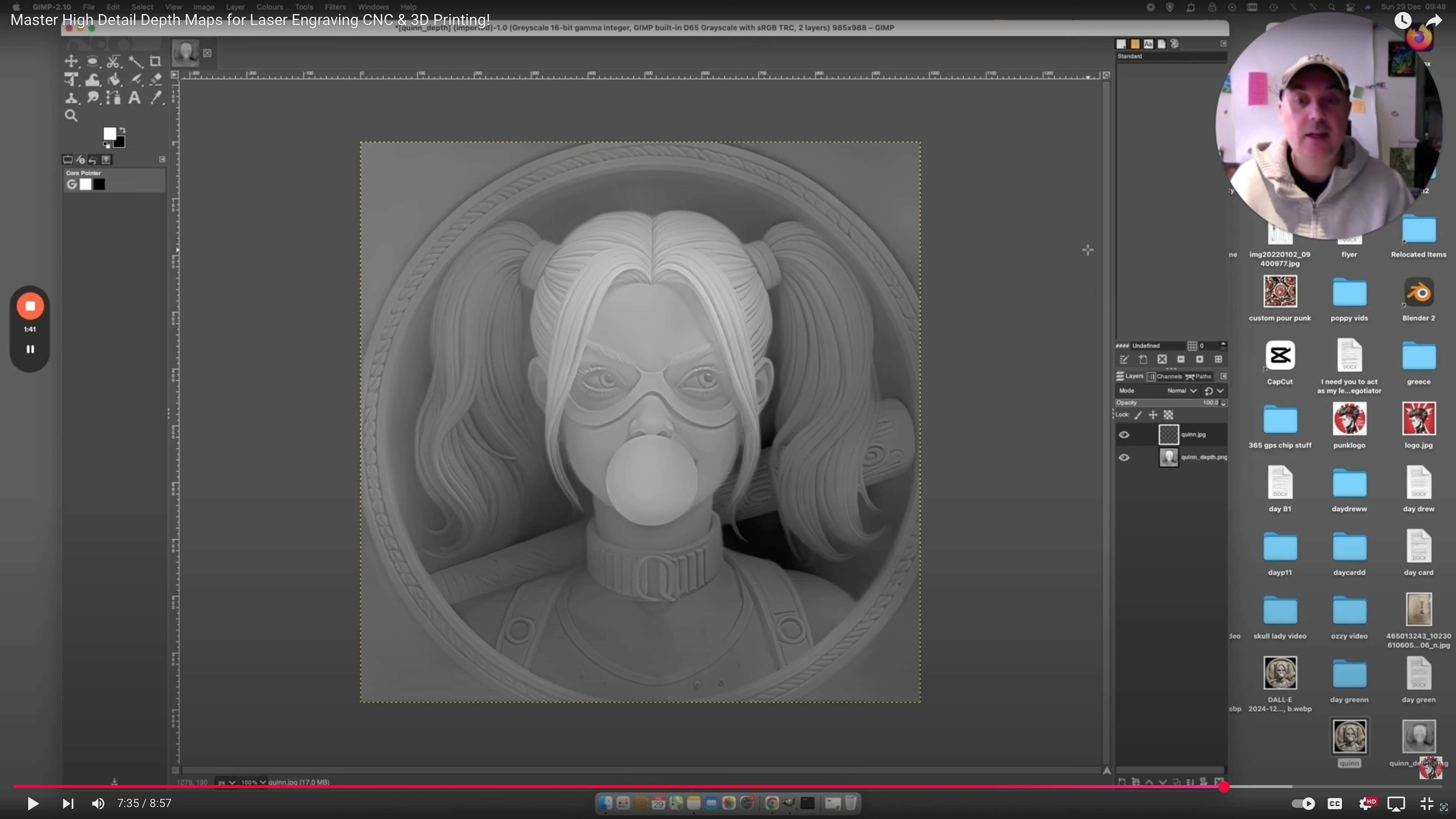The height and width of the screenshot is (819, 1456).
Task: Open the Filters menu
Action: pyautogui.click(x=335, y=7)
